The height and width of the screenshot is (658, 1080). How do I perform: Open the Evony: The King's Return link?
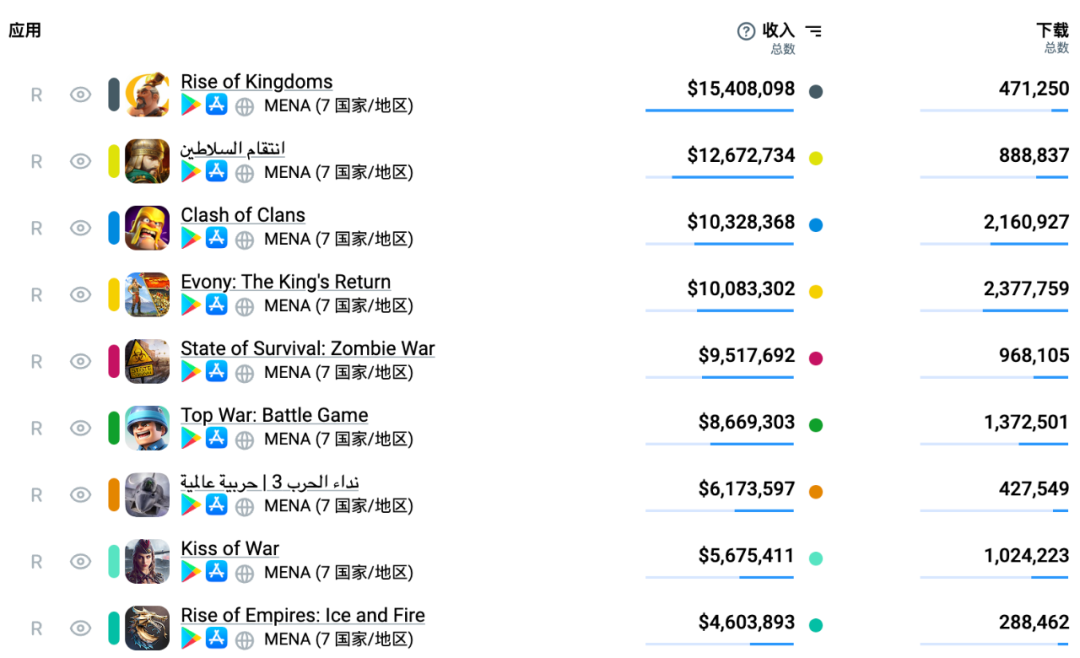(285, 282)
